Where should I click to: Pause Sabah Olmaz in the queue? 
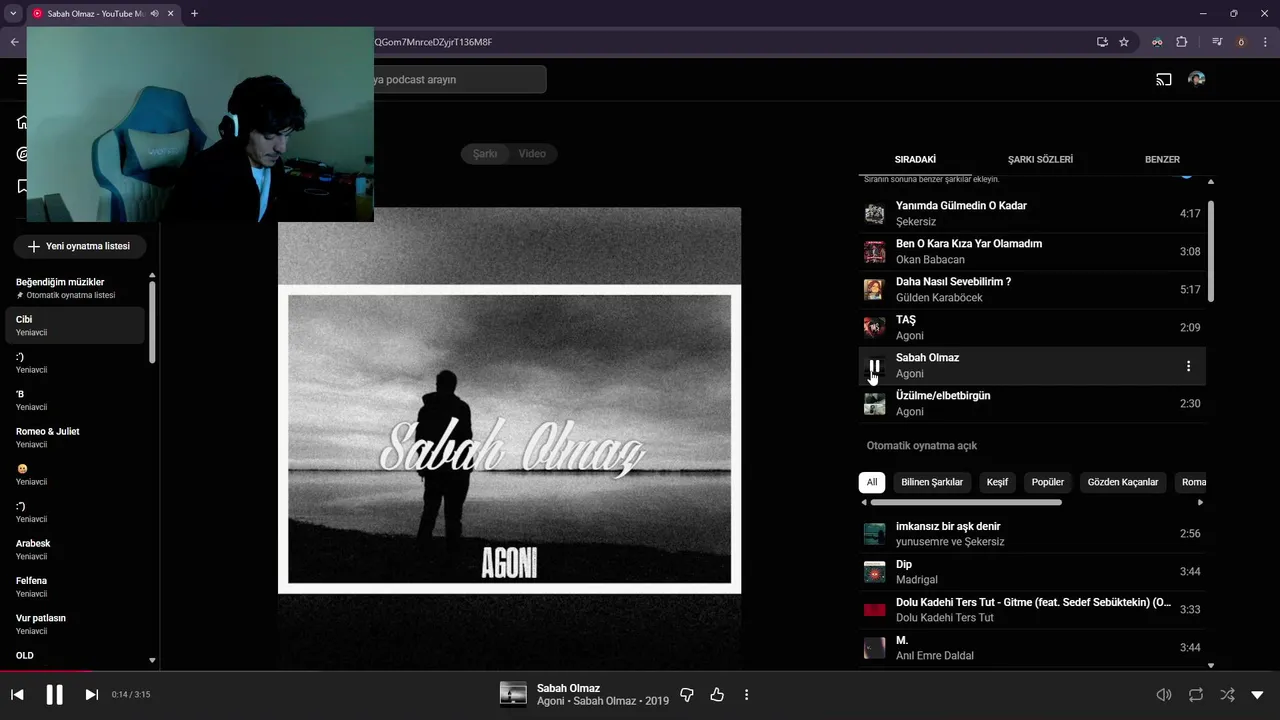pyautogui.click(x=874, y=366)
